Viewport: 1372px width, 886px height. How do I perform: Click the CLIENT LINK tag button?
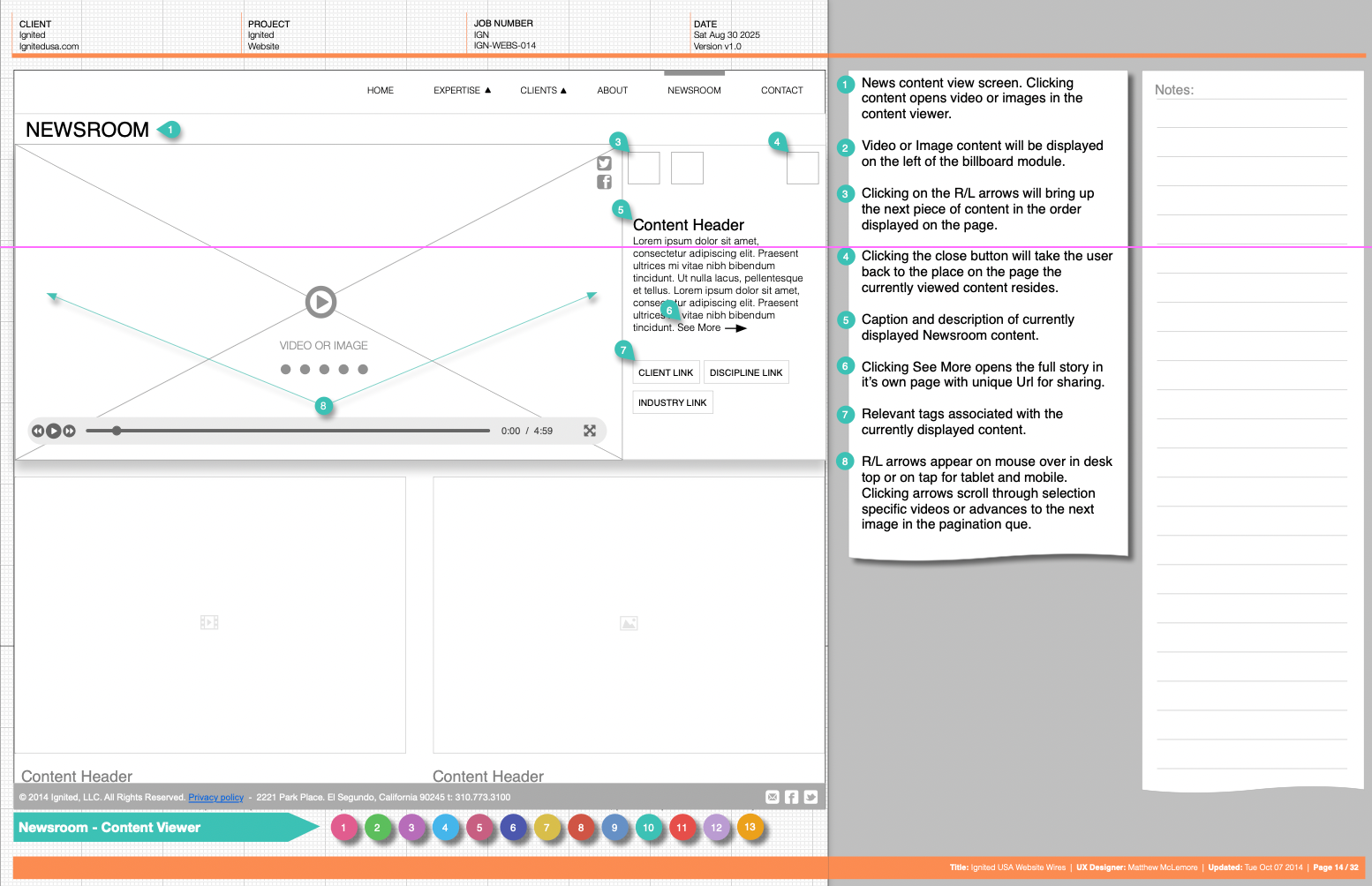click(666, 372)
